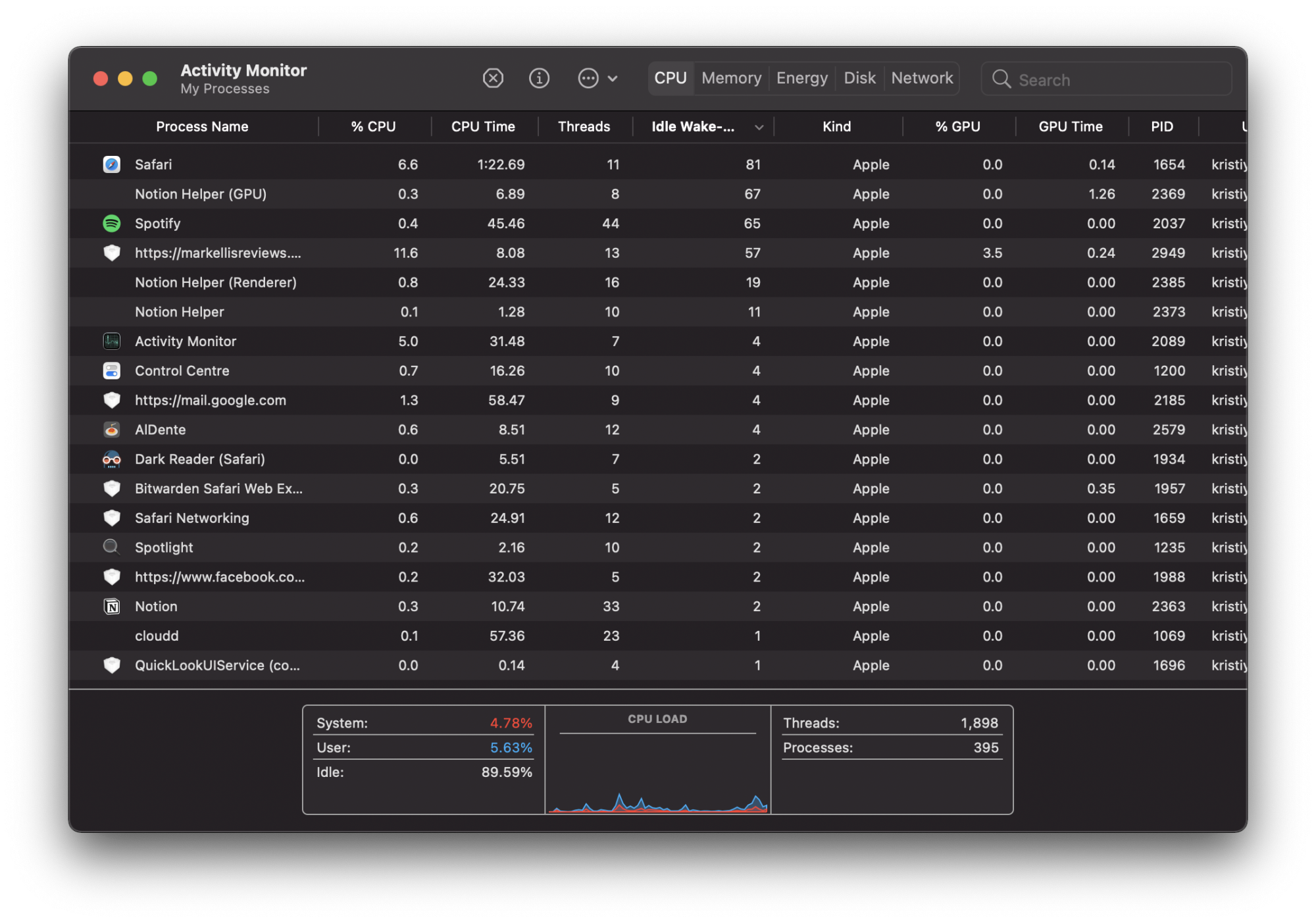The width and height of the screenshot is (1316, 923).
Task: Switch to the Energy tab
Action: tap(802, 78)
